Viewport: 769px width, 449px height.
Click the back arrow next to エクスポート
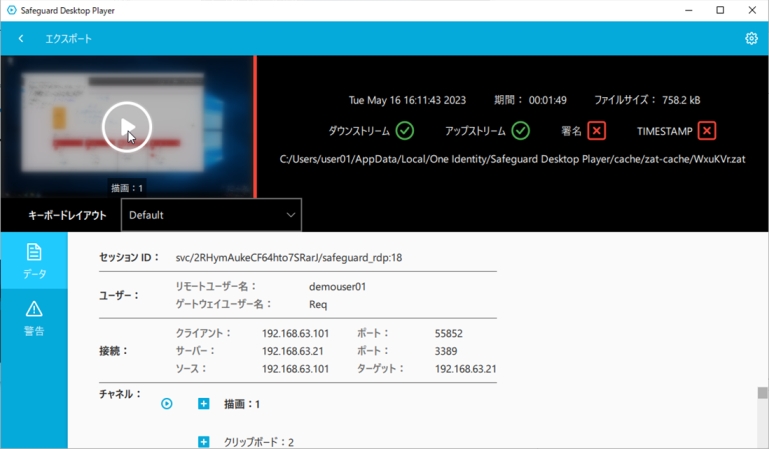pyautogui.click(x=21, y=38)
